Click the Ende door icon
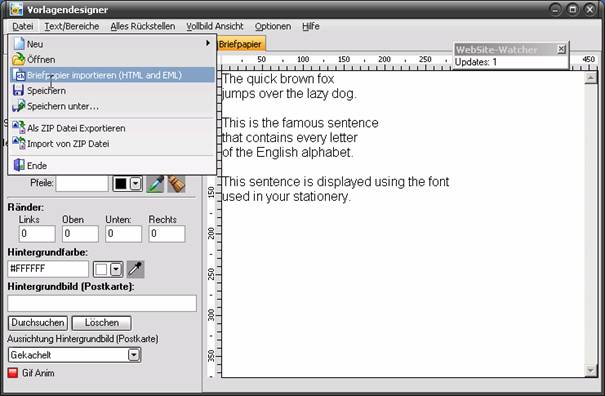Image resolution: width=605 pixels, height=396 pixels. [19, 165]
